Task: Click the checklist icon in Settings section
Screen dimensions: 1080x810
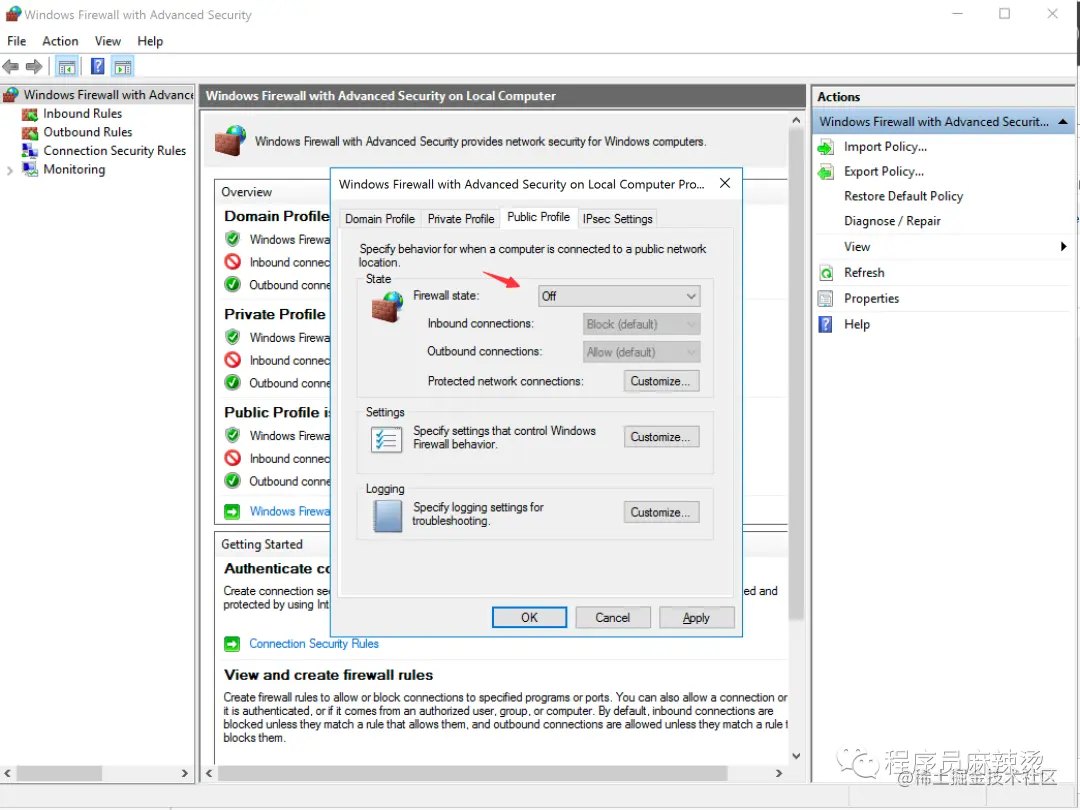Action: click(386, 439)
